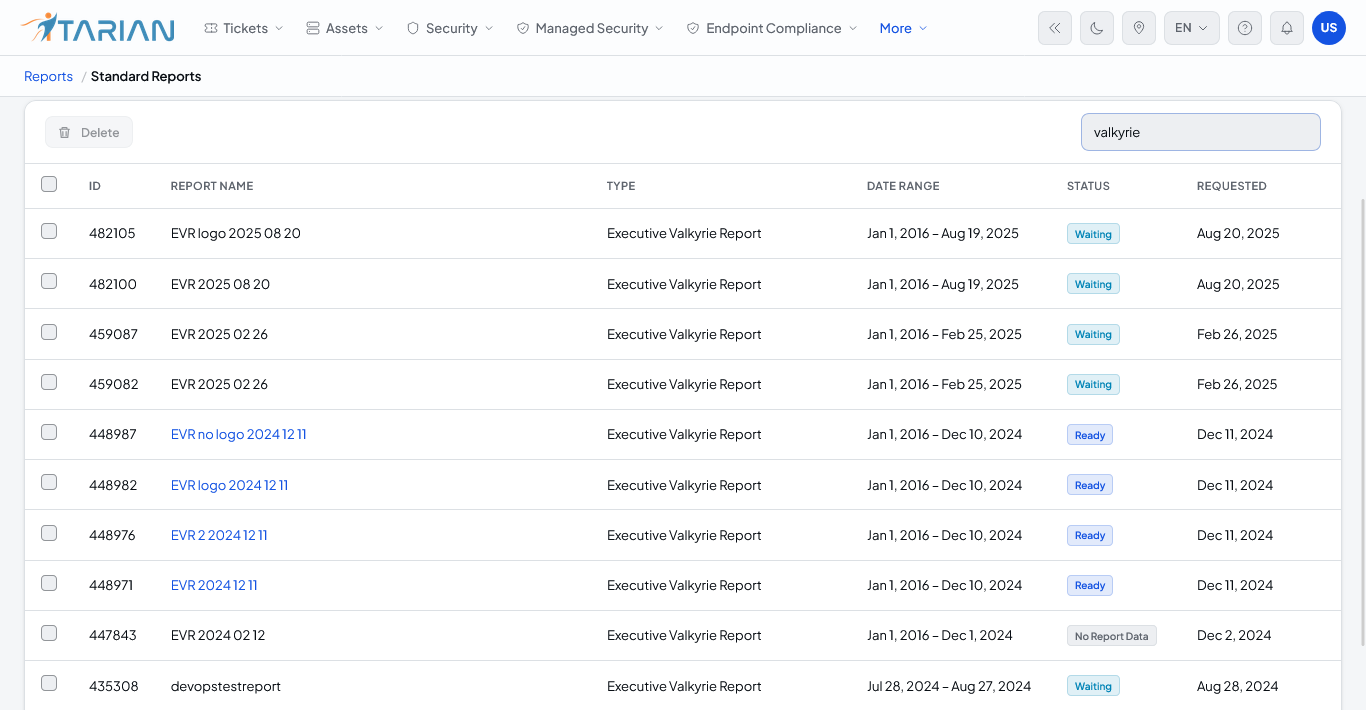Toggle dark mode moon icon
The width and height of the screenshot is (1366, 710).
[x=1097, y=28]
